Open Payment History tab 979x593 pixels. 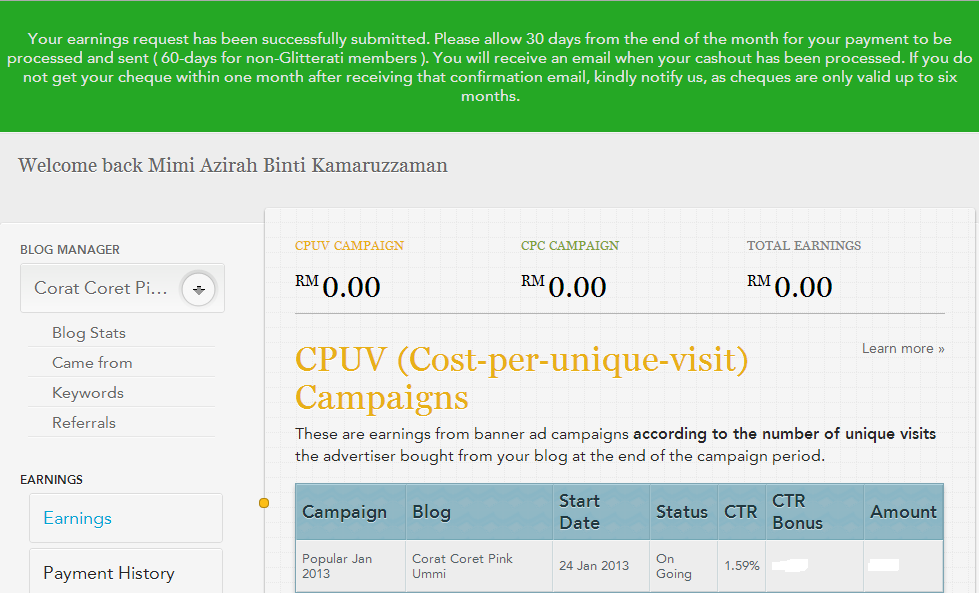tap(109, 573)
